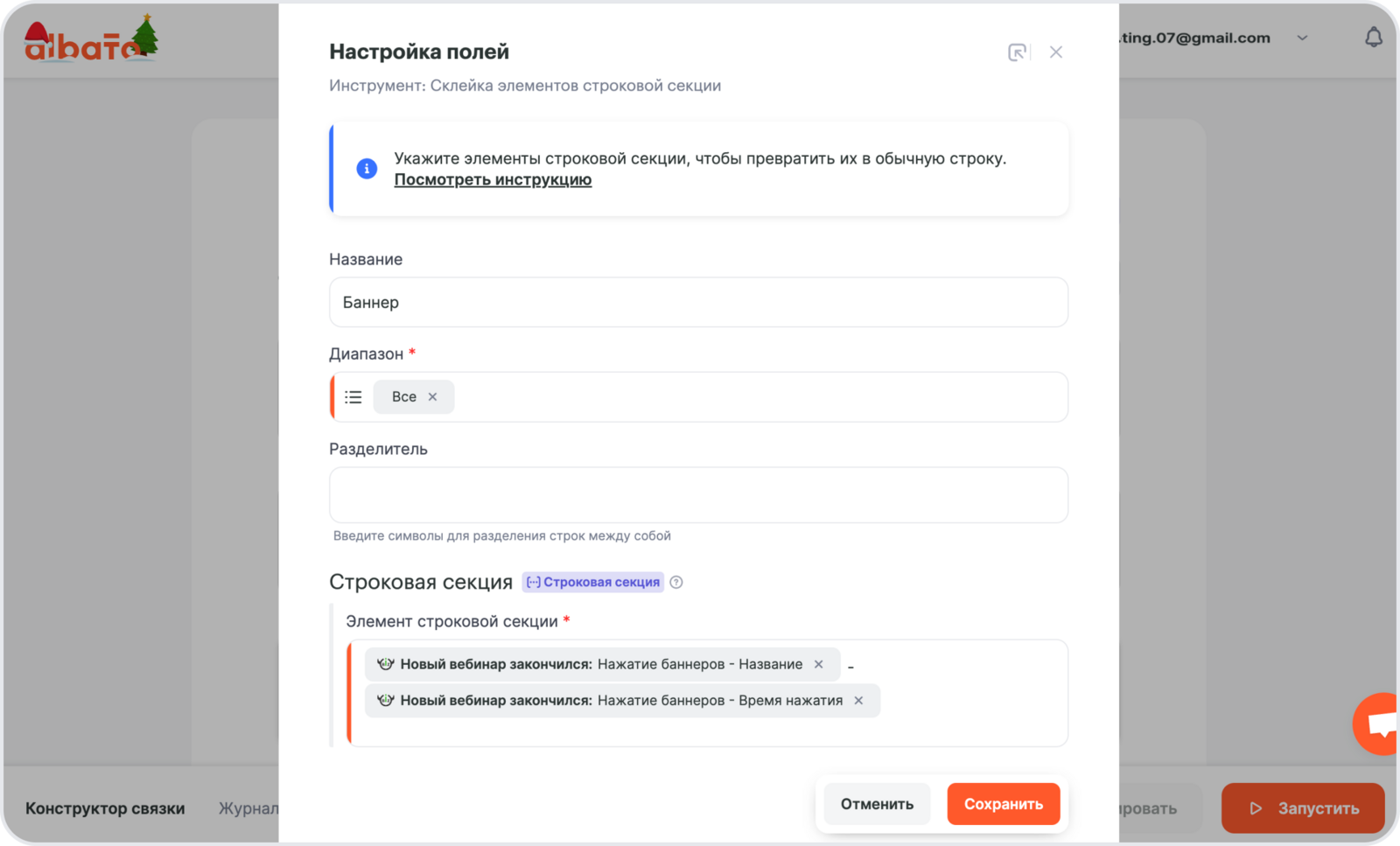Switch to the Журнал tab
This screenshot has height=846, width=1400.
tap(248, 808)
